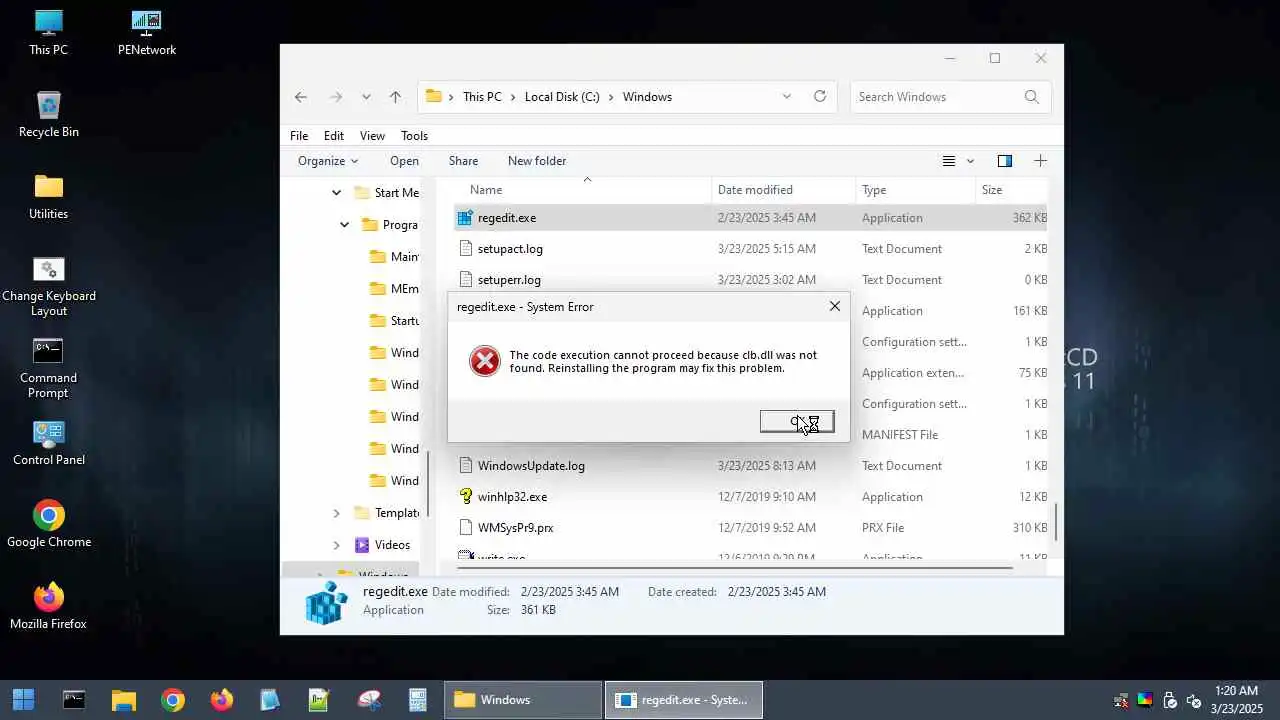Toggle the preview pane button
Screen dimensions: 1280x720
[1005, 161]
